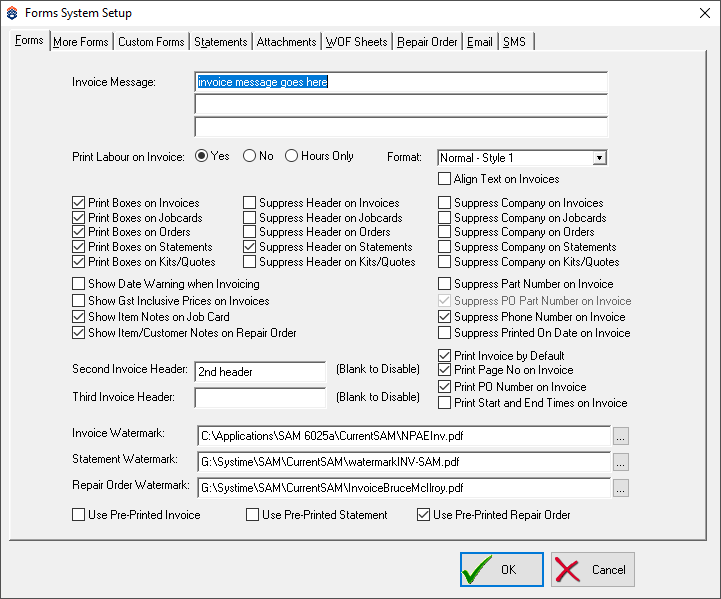721x599 pixels.
Task: Browse for Invoice Watermark file
Action: click(620, 436)
